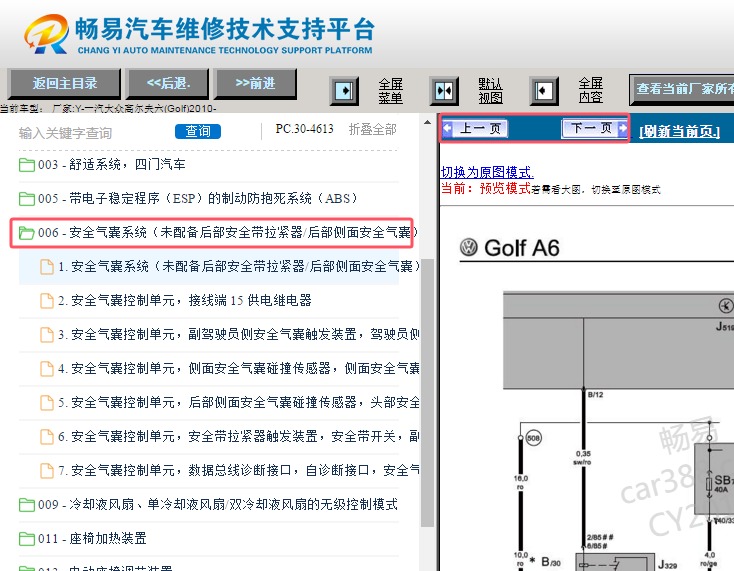The height and width of the screenshot is (571, 734).
Task: Click folder icon of 011 座椅加热装置
Action: click(27, 539)
